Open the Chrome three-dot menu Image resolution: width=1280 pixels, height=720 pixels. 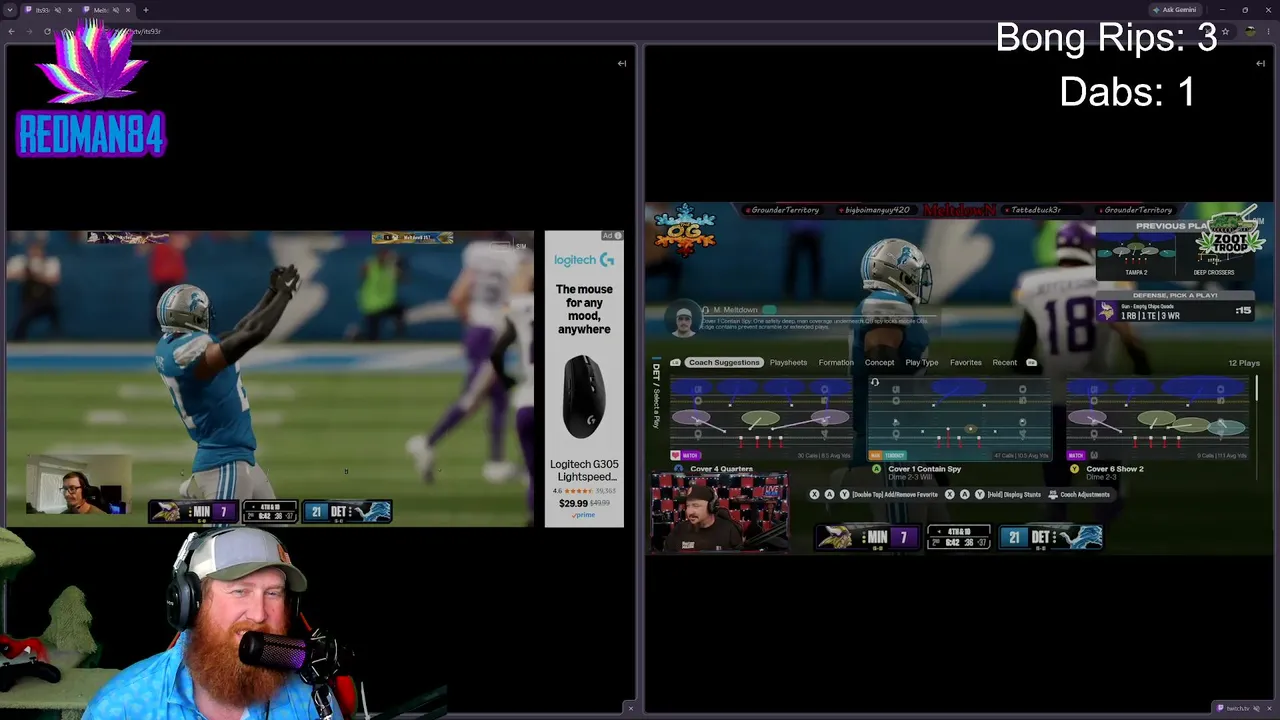point(1269,31)
